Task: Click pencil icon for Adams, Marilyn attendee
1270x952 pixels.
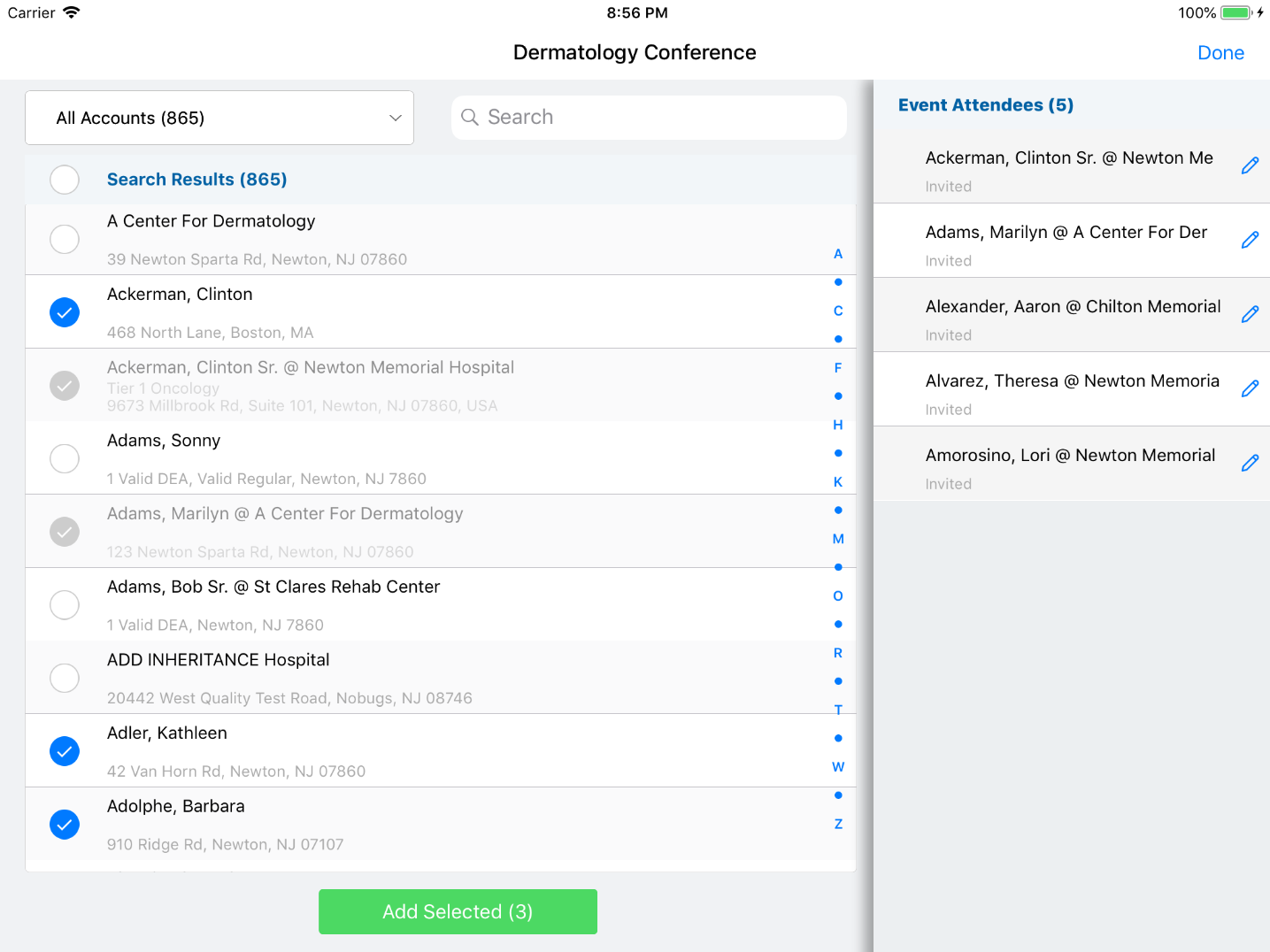Action: pos(1250,240)
